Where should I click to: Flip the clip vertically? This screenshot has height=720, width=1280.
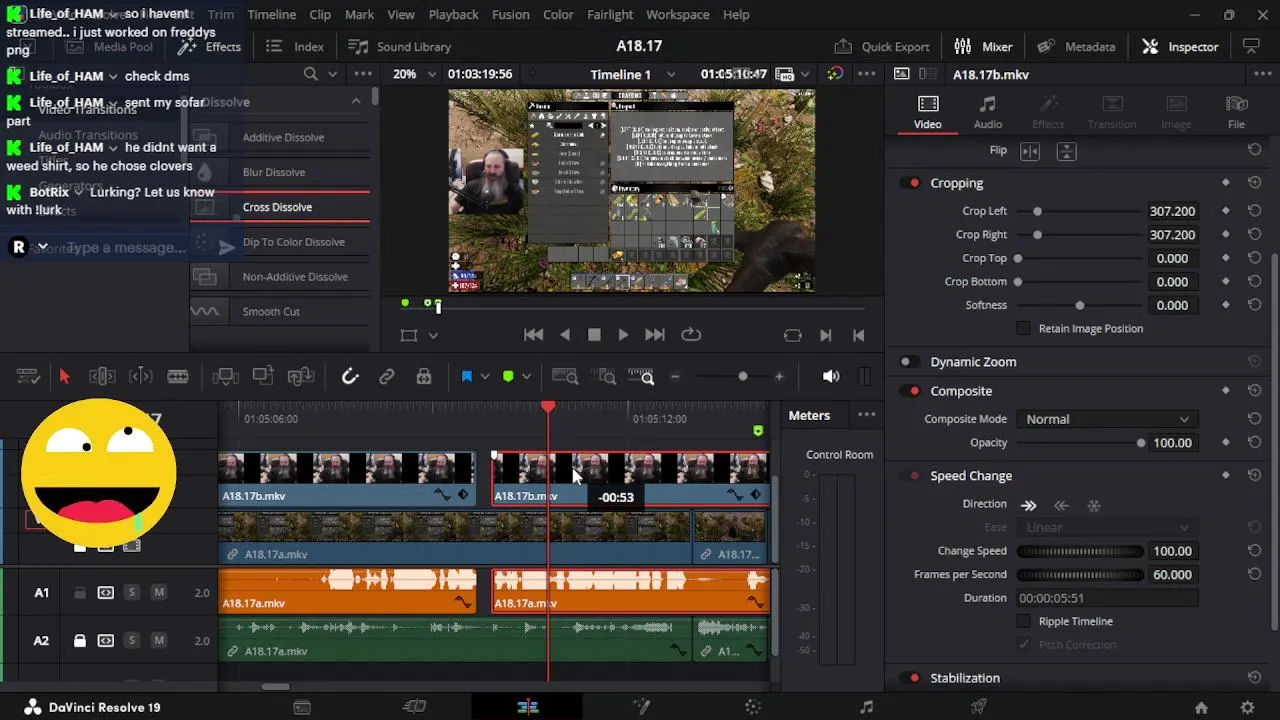(1067, 151)
